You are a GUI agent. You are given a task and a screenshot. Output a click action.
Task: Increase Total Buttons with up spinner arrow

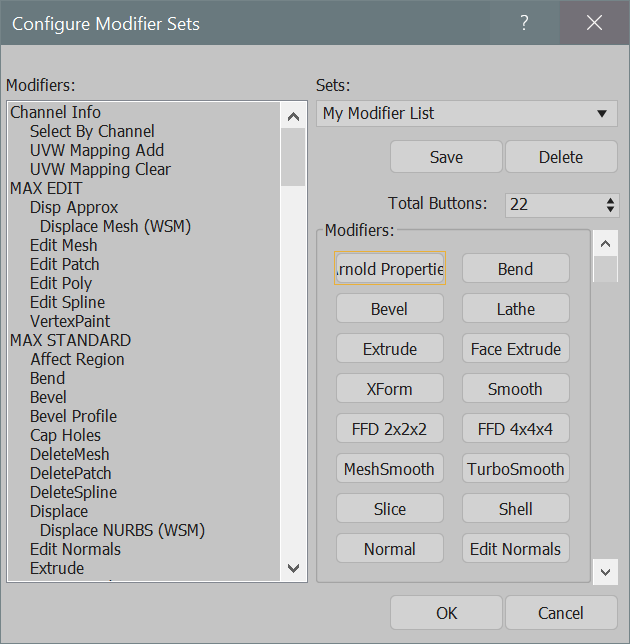[610, 200]
